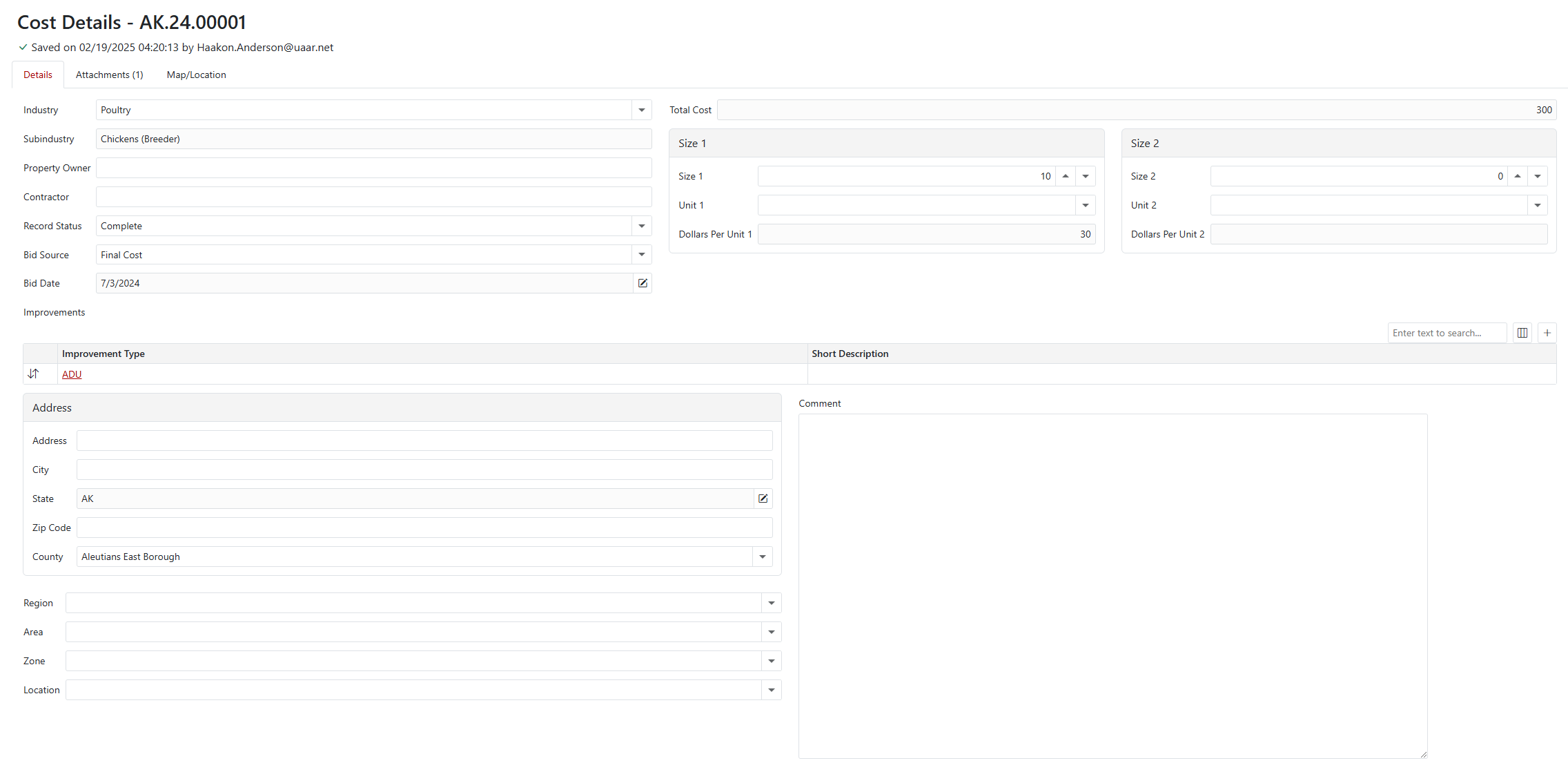This screenshot has width=1568, height=763.
Task: Expand the Bid Source dropdown
Action: pyautogui.click(x=642, y=255)
